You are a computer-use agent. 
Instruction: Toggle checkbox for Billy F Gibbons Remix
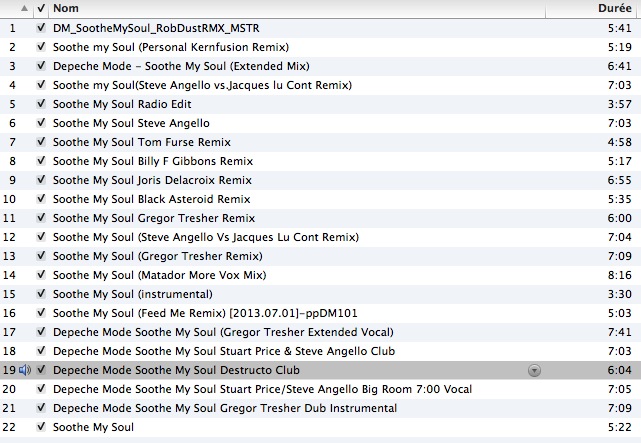coord(41,161)
